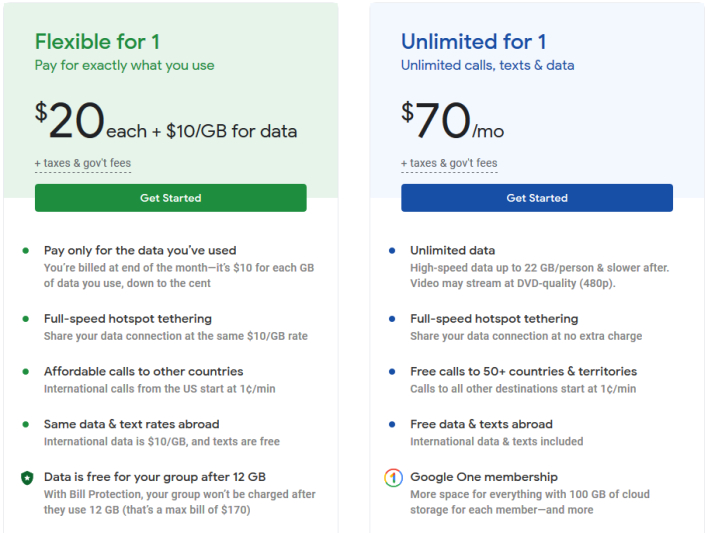708x533 pixels.
Task: Select the Unlimited for 1 heading
Action: click(x=474, y=42)
